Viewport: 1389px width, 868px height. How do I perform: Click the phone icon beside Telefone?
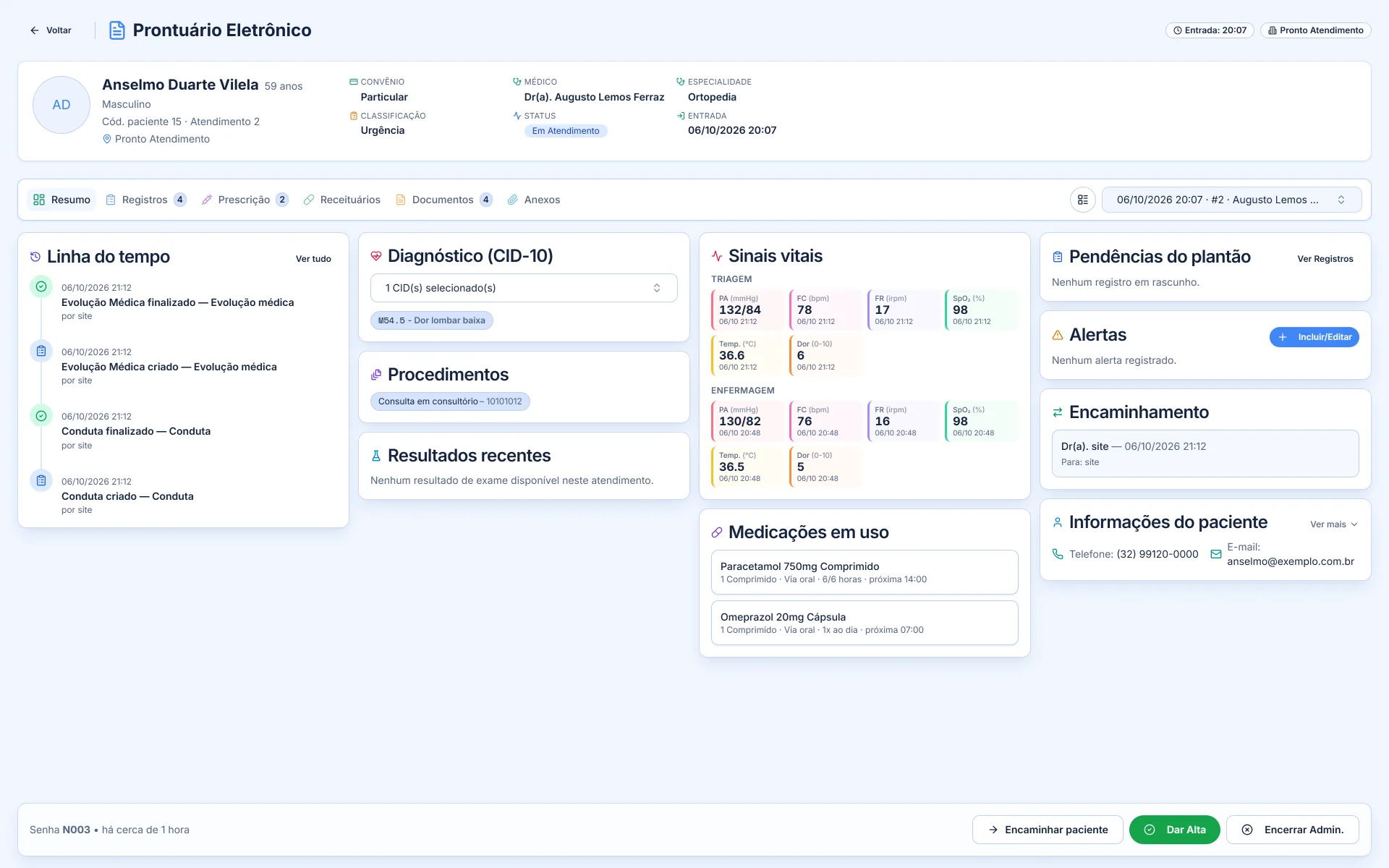tap(1058, 554)
